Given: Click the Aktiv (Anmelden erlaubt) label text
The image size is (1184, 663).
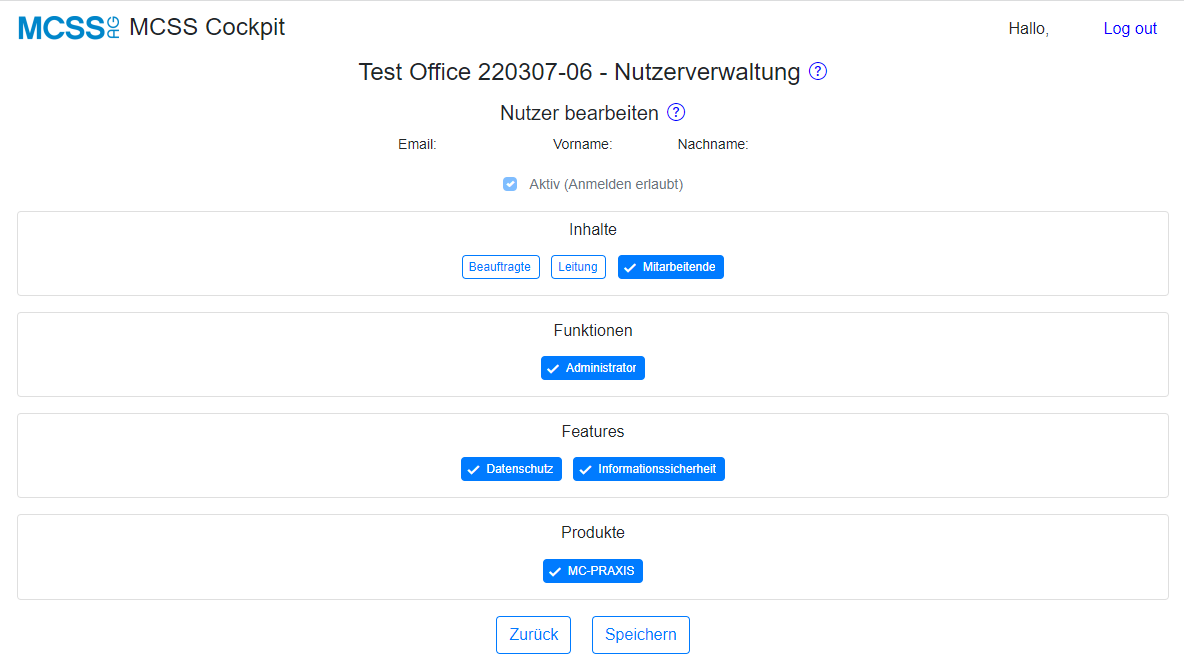Looking at the screenshot, I should coord(606,184).
